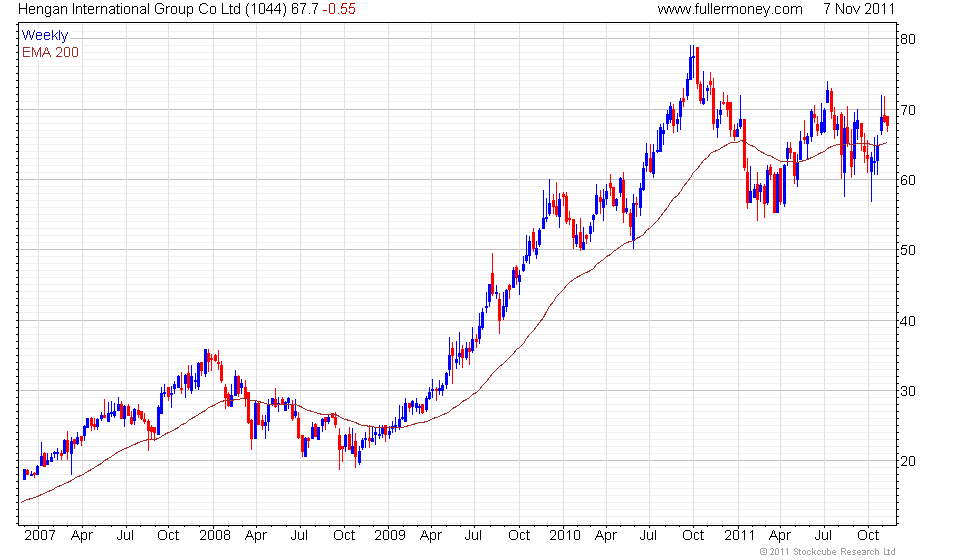Click the 20 price axis label

tap(908, 461)
